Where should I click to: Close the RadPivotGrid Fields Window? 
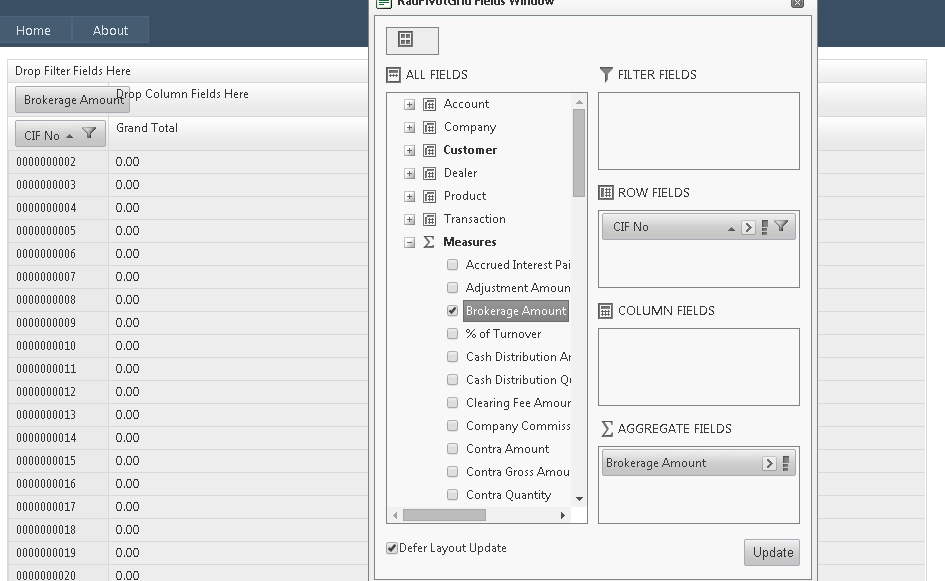797,3
